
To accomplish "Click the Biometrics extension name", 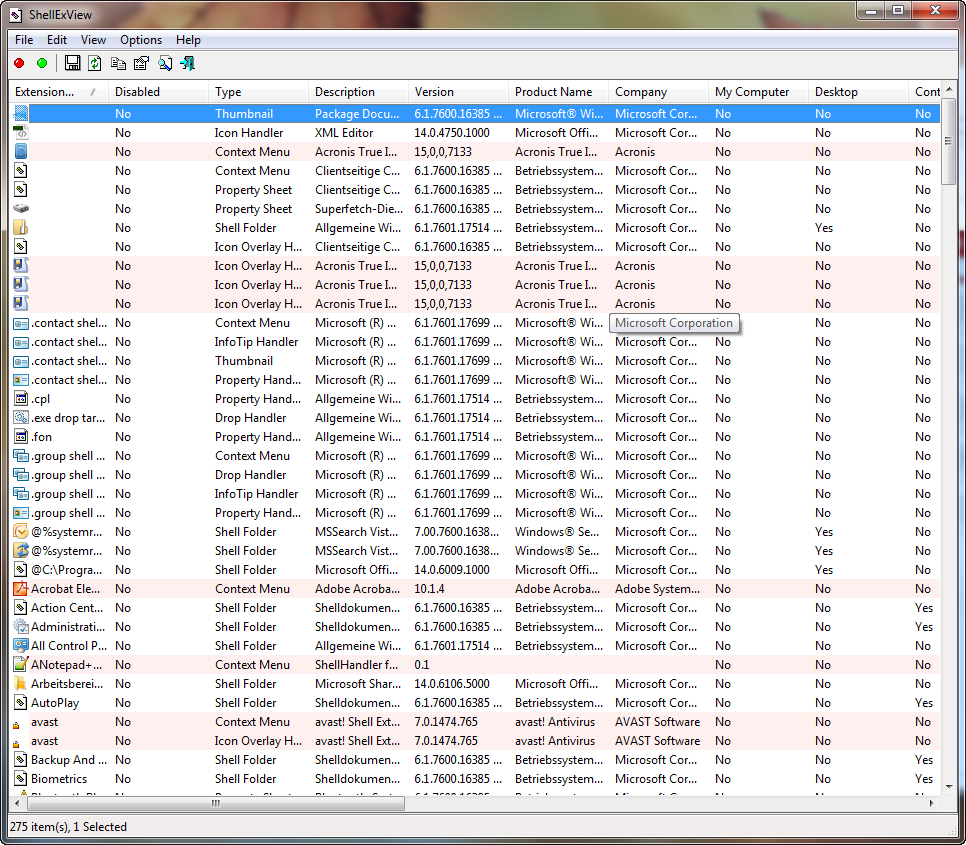I will [x=59, y=778].
